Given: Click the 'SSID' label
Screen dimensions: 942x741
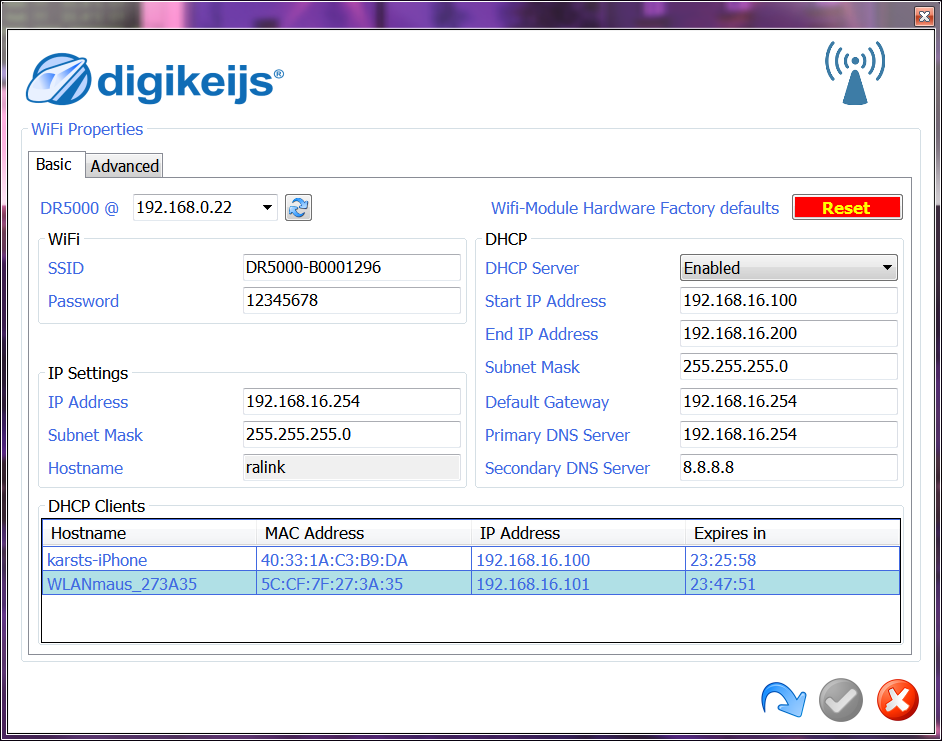Looking at the screenshot, I should tap(66, 268).
